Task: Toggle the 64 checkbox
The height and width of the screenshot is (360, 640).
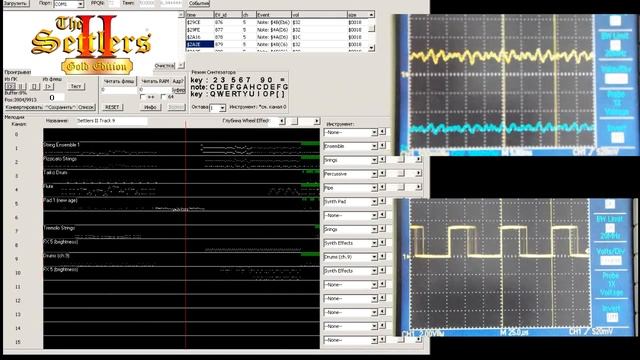Action: coord(163,97)
